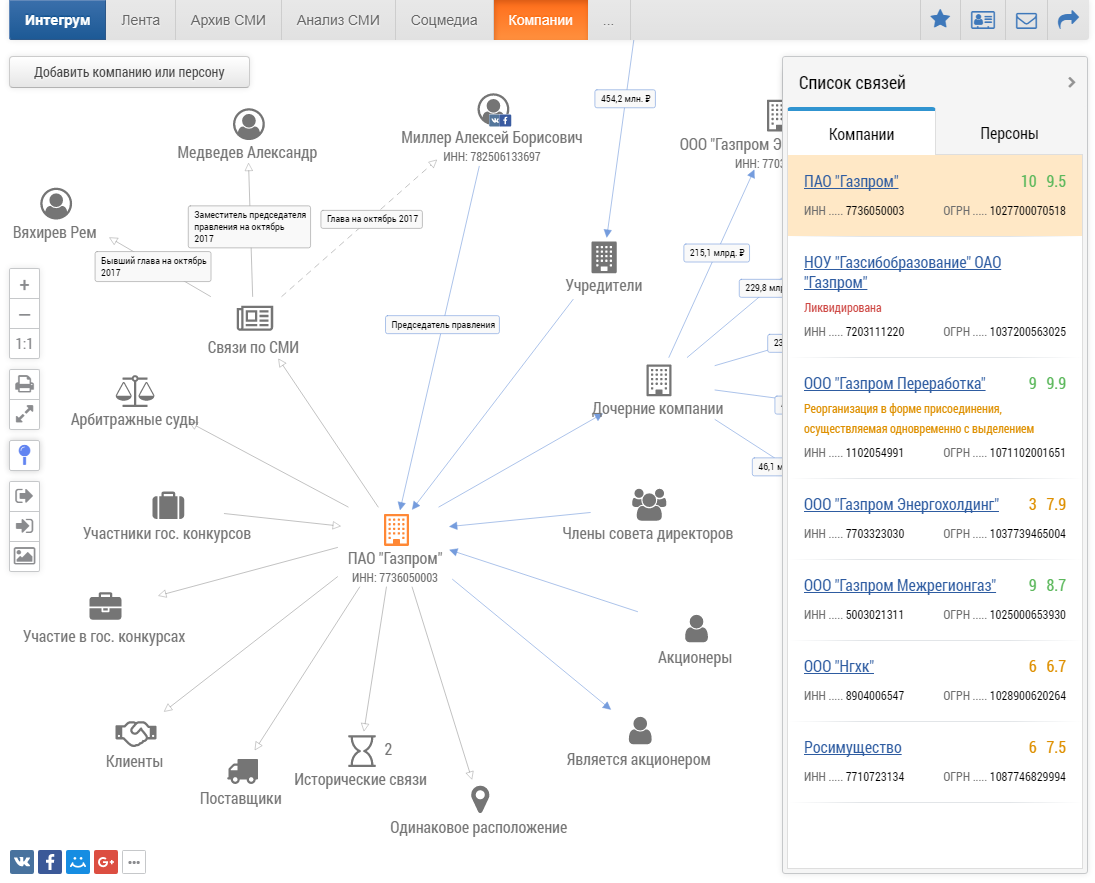Collapse the Список связей panel
The height and width of the screenshot is (883, 1095).
1071,83
